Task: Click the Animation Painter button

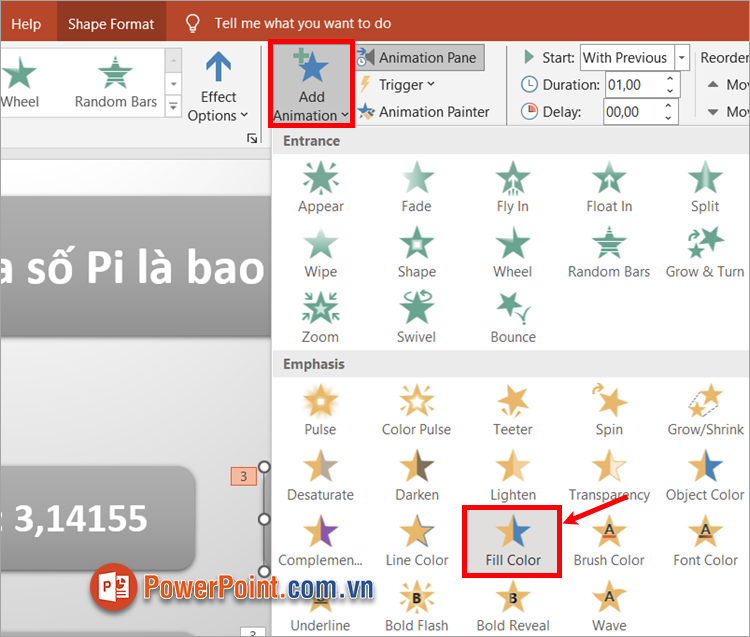Action: coord(423,112)
